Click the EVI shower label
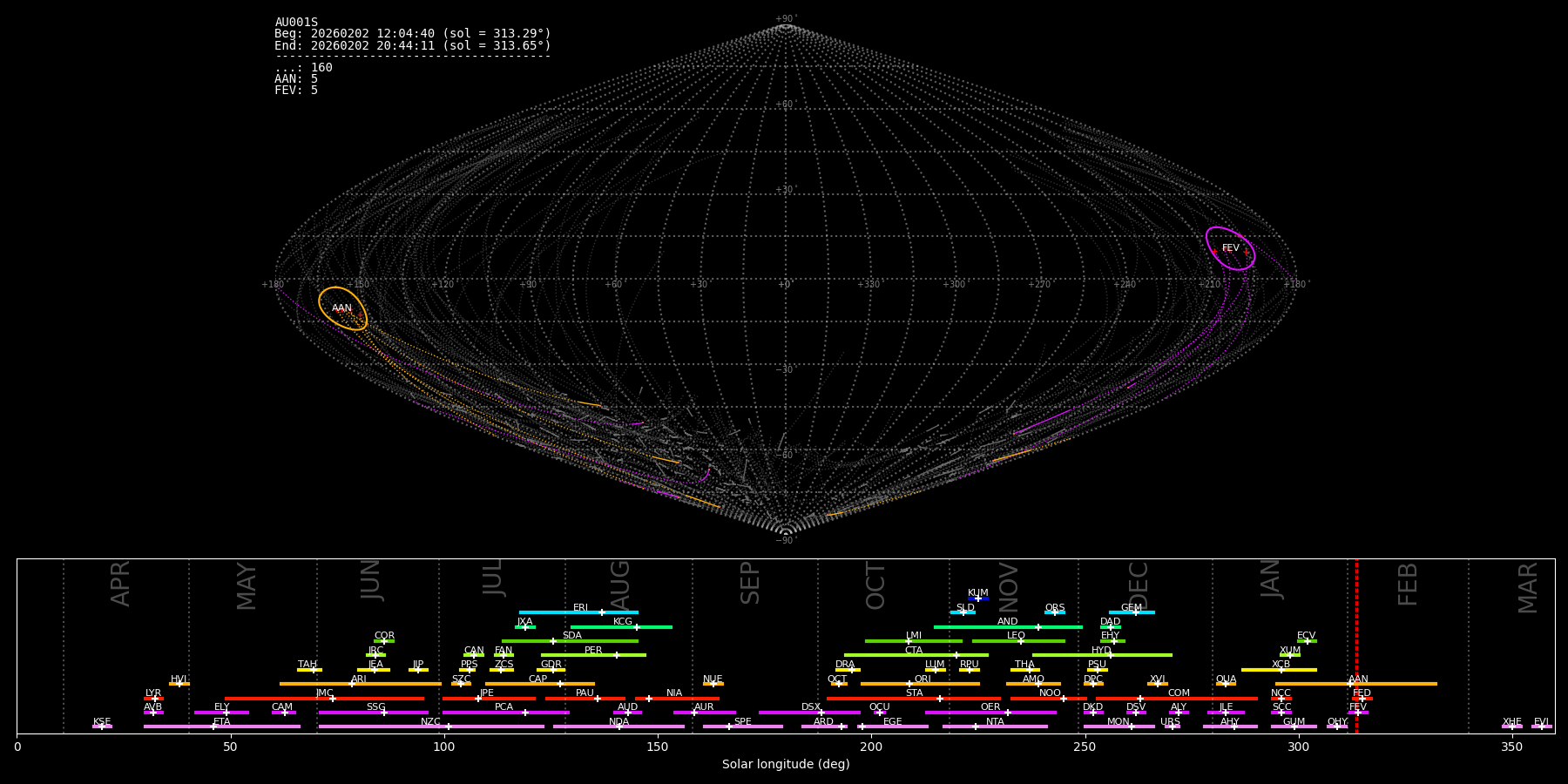 click(x=1541, y=722)
